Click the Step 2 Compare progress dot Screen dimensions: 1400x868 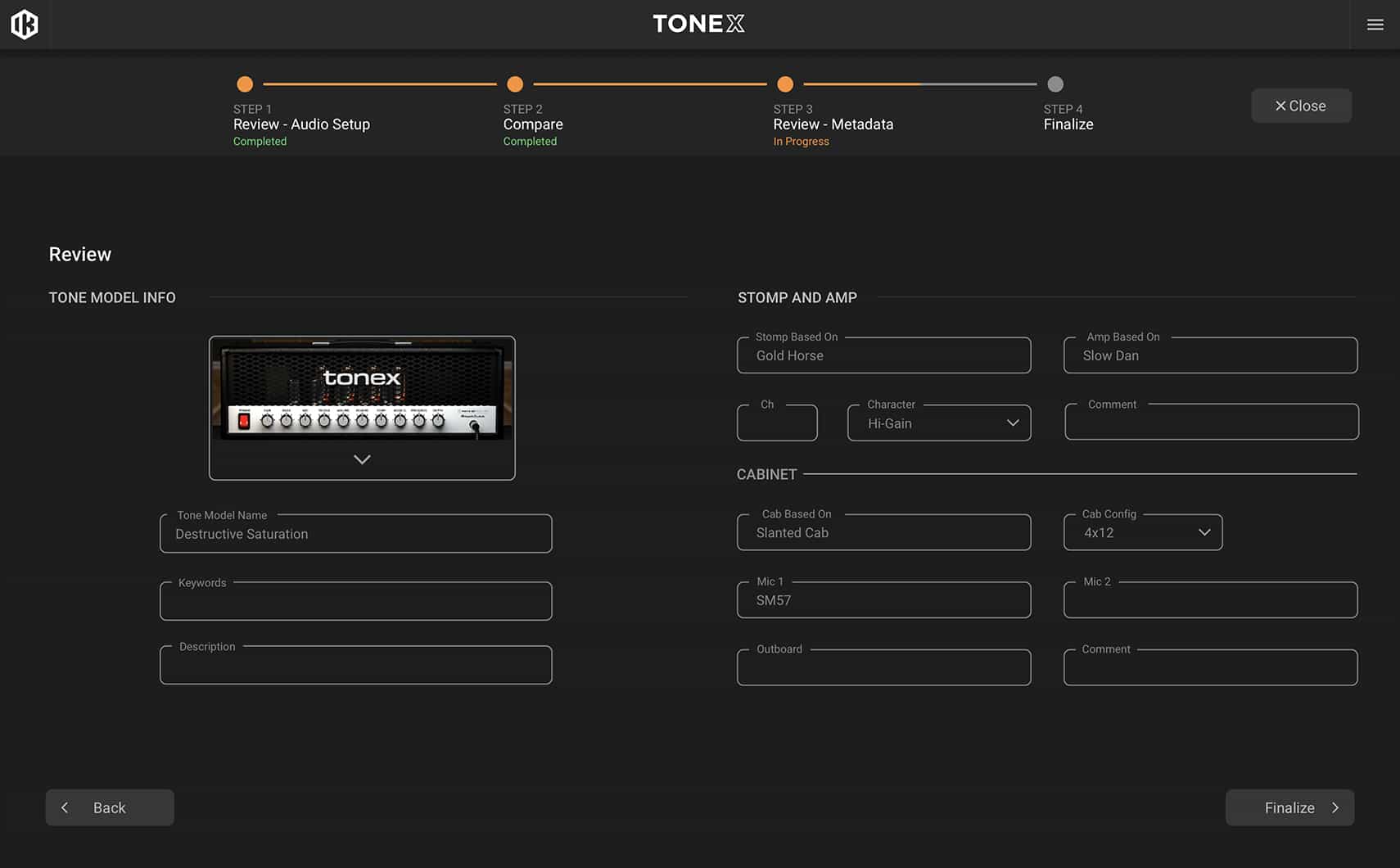515,84
